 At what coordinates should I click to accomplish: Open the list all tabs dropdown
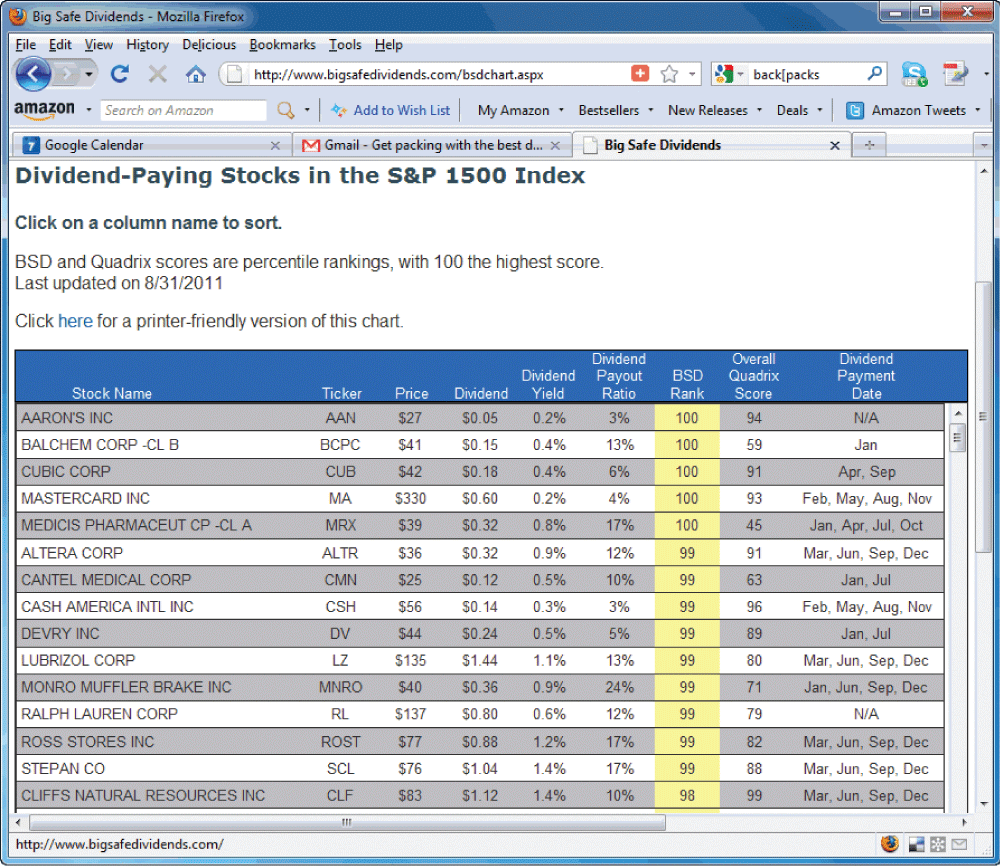pos(984,145)
